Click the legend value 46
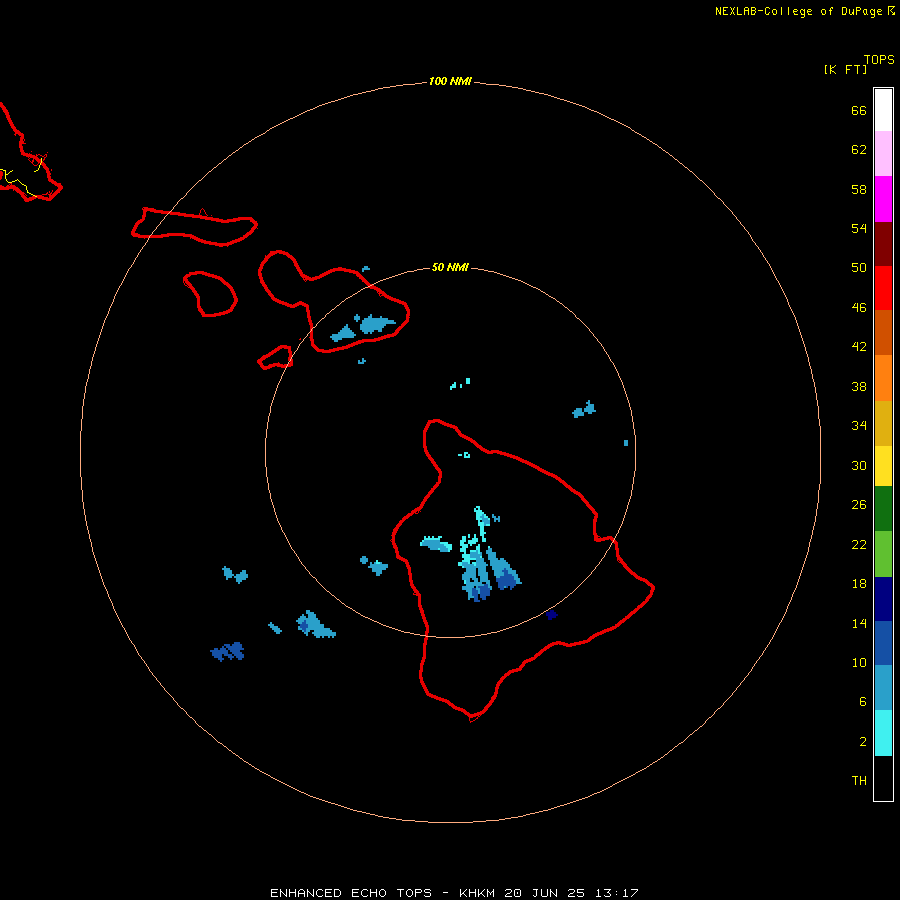Viewport: 900px width, 900px height. (859, 307)
